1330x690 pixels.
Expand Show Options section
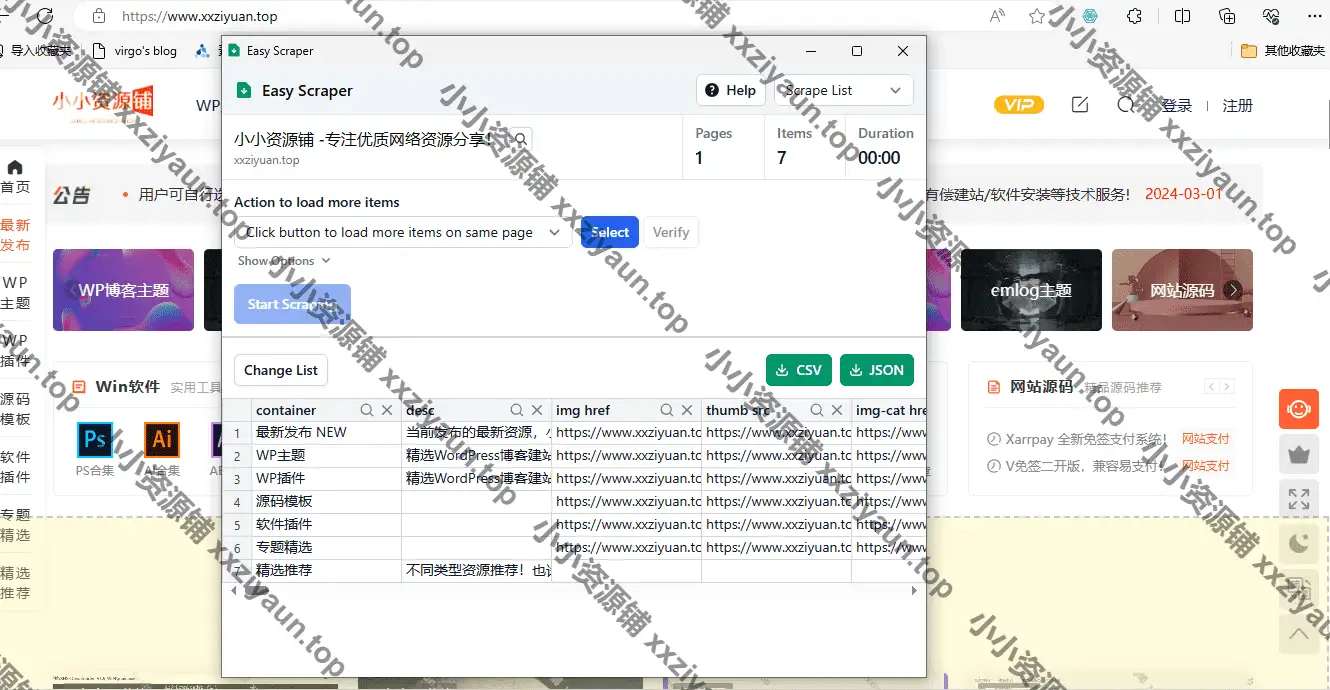coord(284,261)
